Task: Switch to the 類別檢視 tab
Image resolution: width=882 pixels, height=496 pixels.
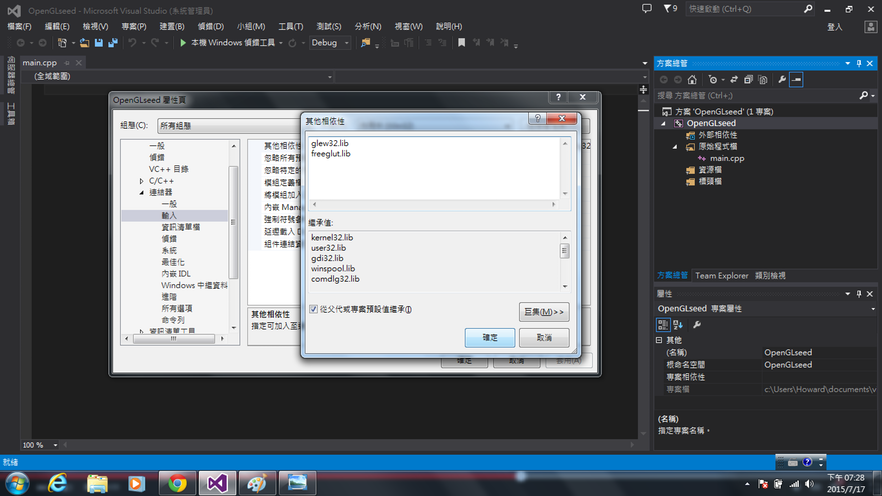Action: [x=770, y=276]
